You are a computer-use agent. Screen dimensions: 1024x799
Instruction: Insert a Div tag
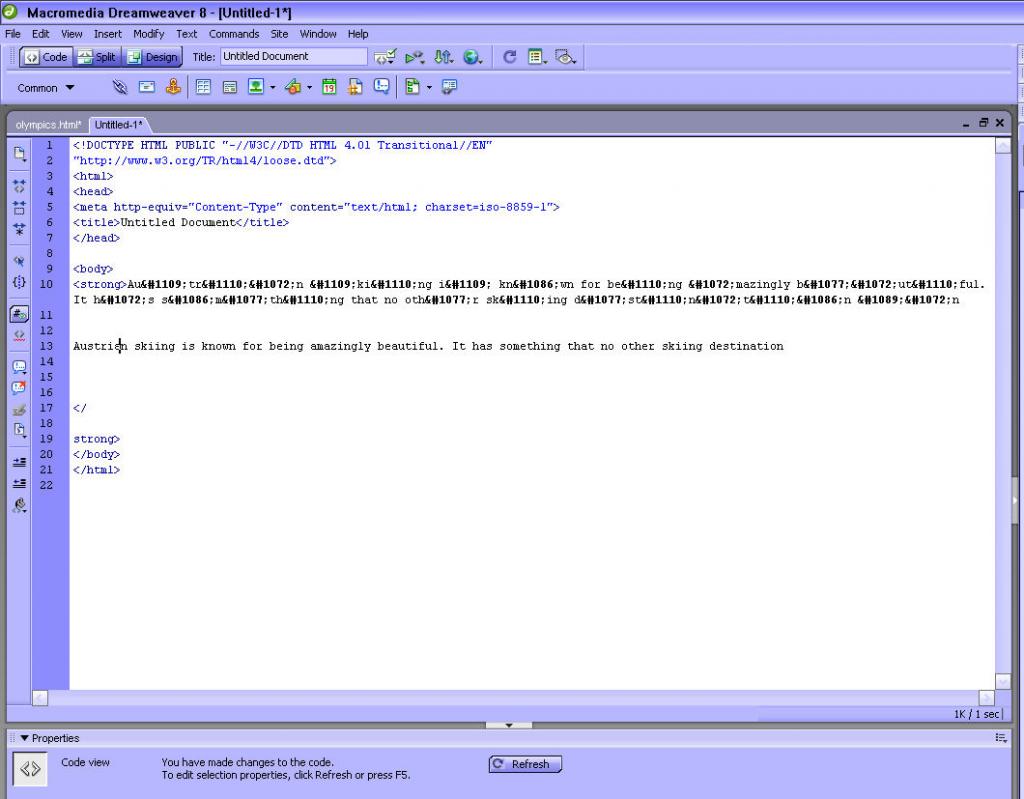[229, 87]
